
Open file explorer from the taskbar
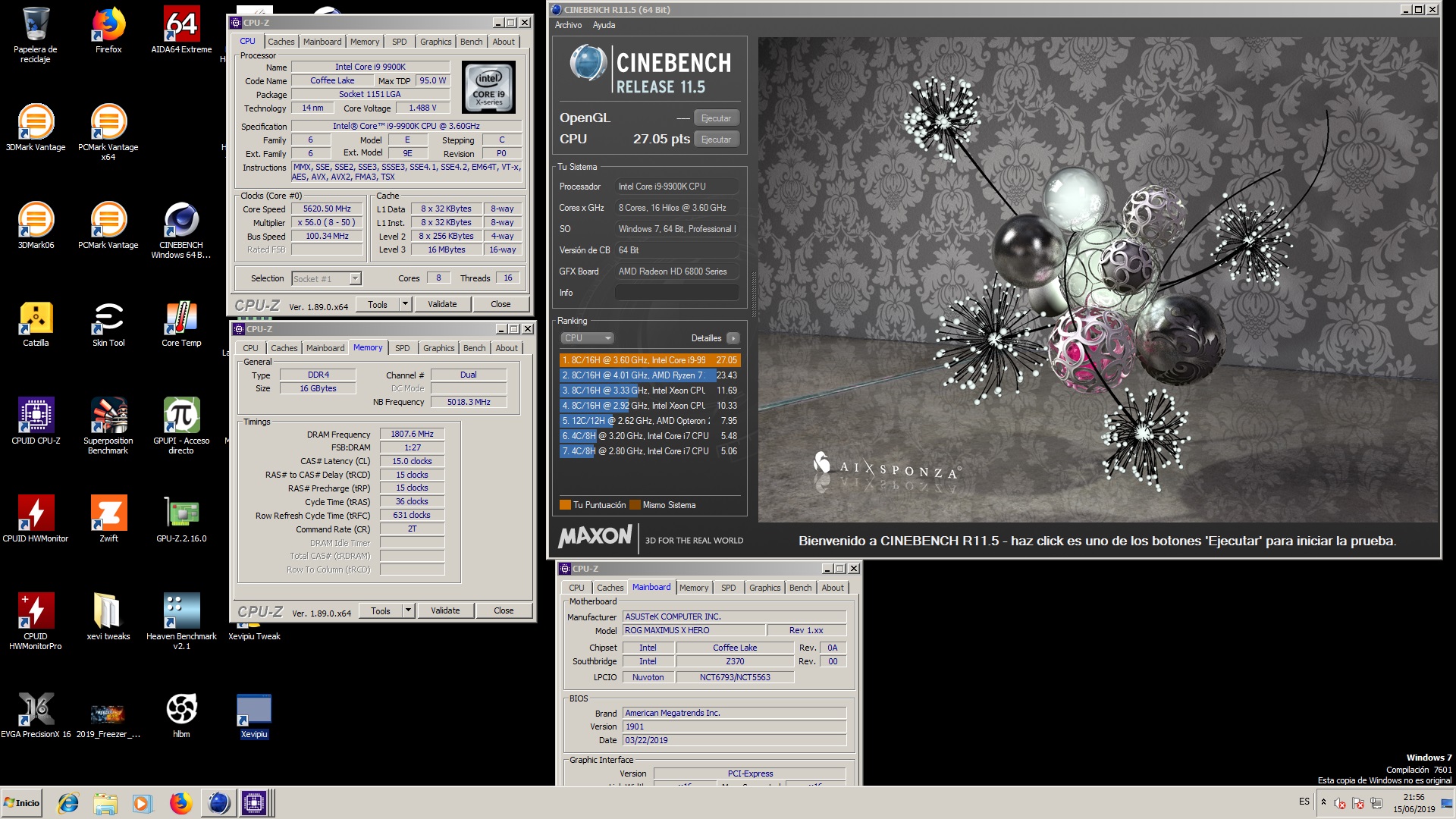tap(105, 803)
